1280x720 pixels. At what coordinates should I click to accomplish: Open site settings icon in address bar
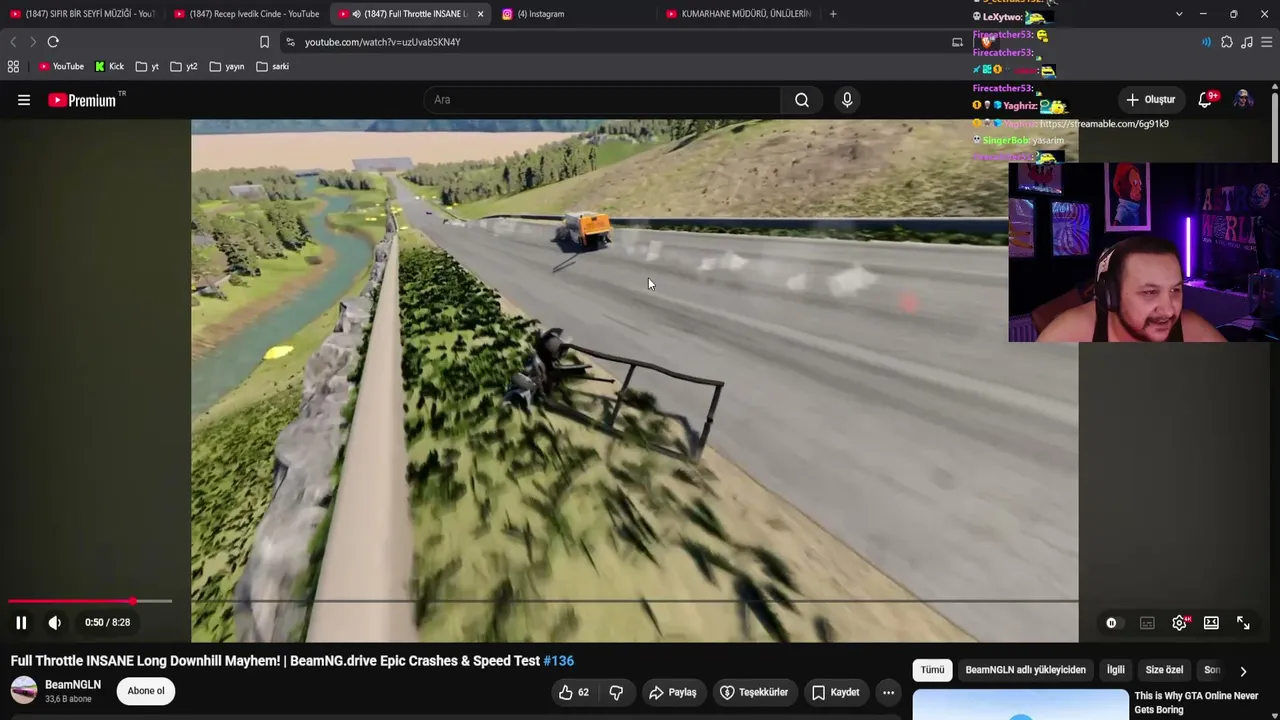coord(290,42)
